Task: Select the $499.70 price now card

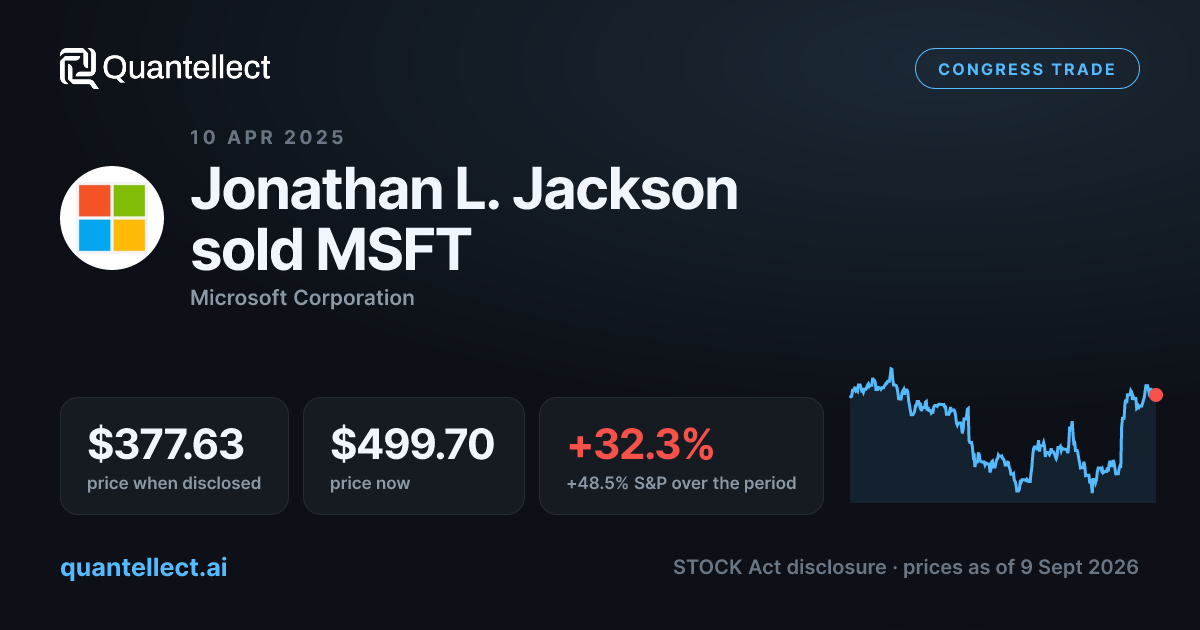Action: (x=414, y=456)
